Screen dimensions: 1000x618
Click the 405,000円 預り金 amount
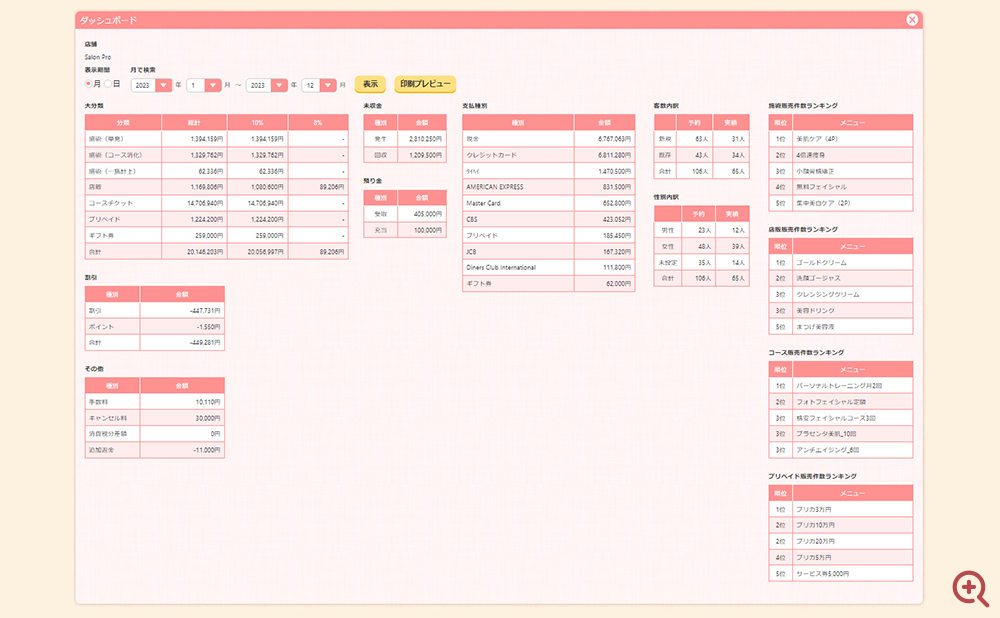pos(427,214)
